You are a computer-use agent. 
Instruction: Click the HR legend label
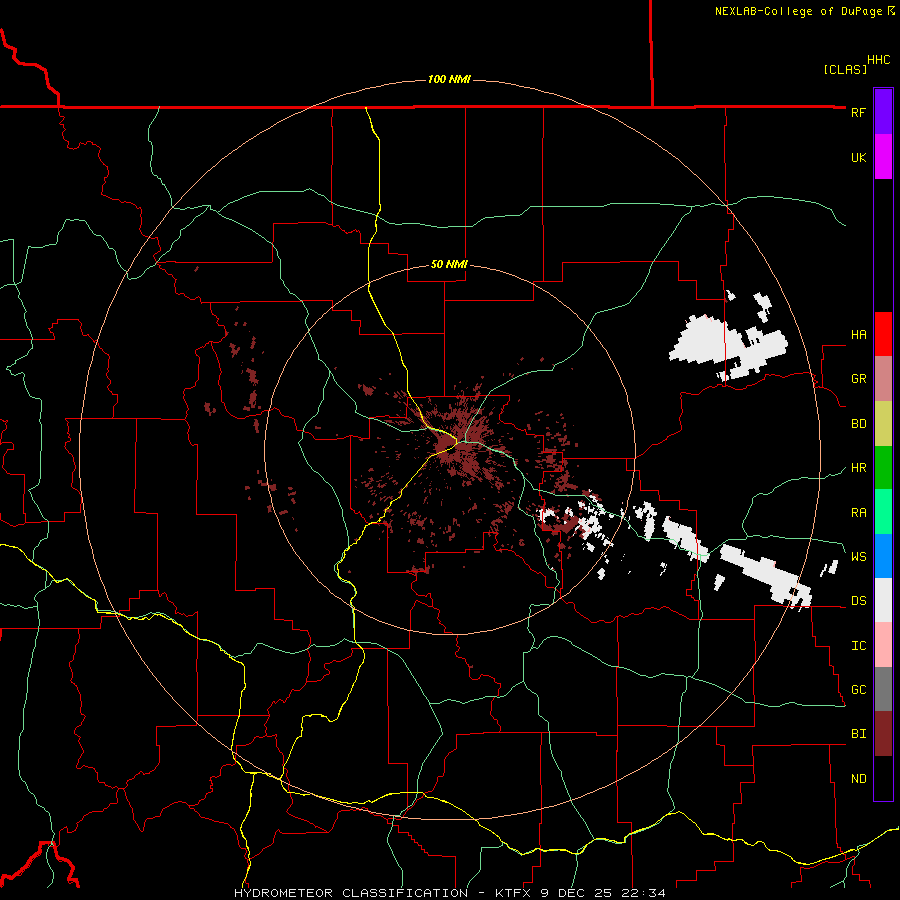[858, 468]
